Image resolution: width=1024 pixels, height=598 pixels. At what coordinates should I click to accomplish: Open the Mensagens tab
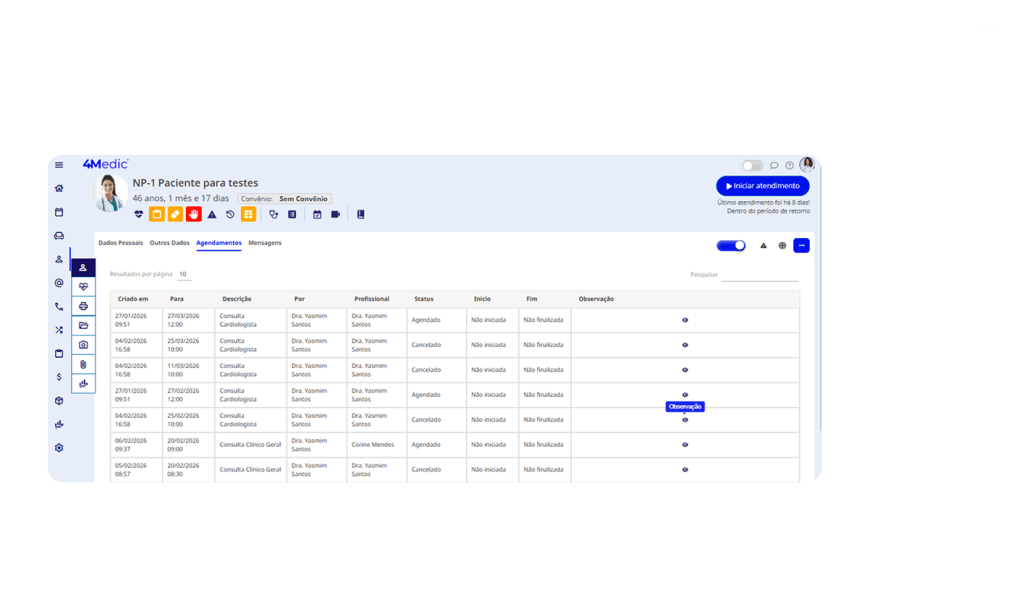265,243
